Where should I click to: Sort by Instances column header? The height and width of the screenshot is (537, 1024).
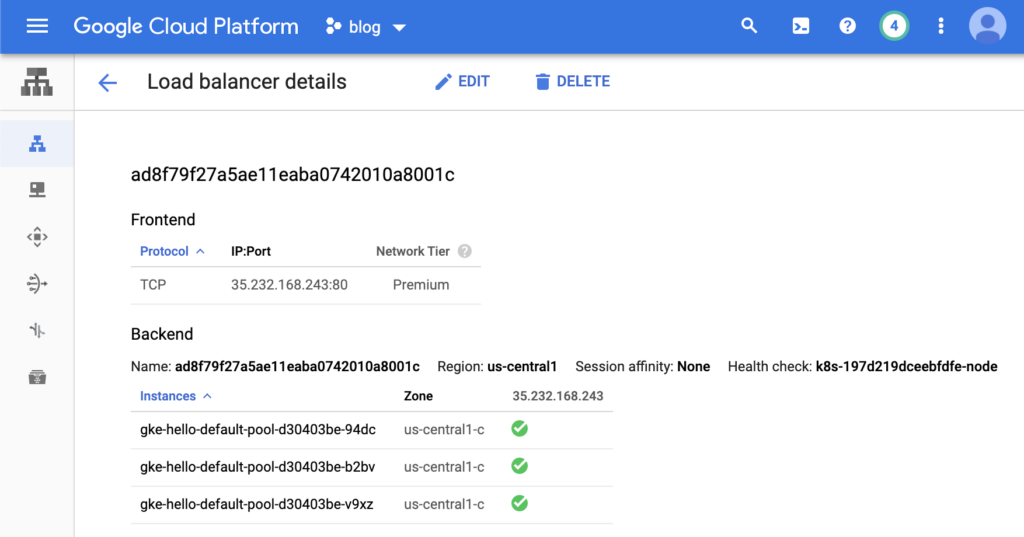[x=176, y=396]
